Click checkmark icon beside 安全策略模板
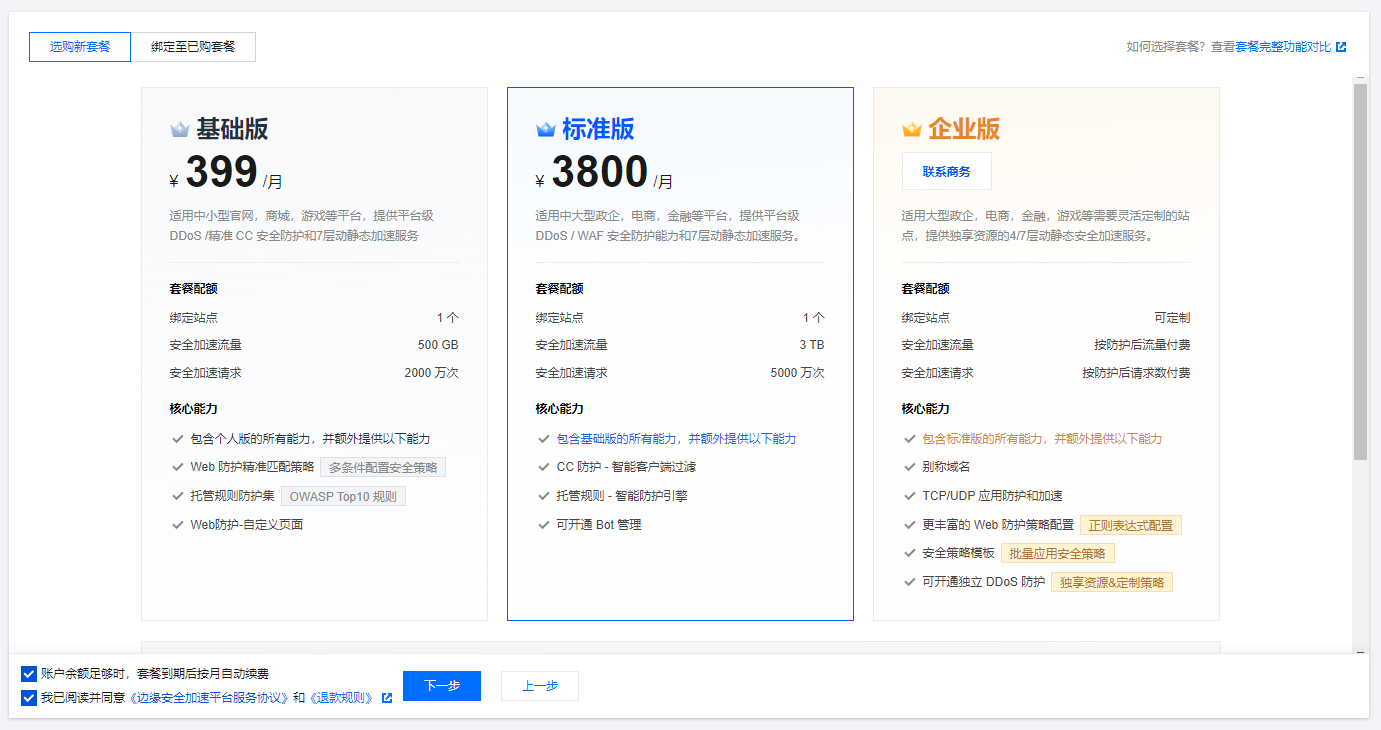The image size is (1381, 730). coord(910,553)
